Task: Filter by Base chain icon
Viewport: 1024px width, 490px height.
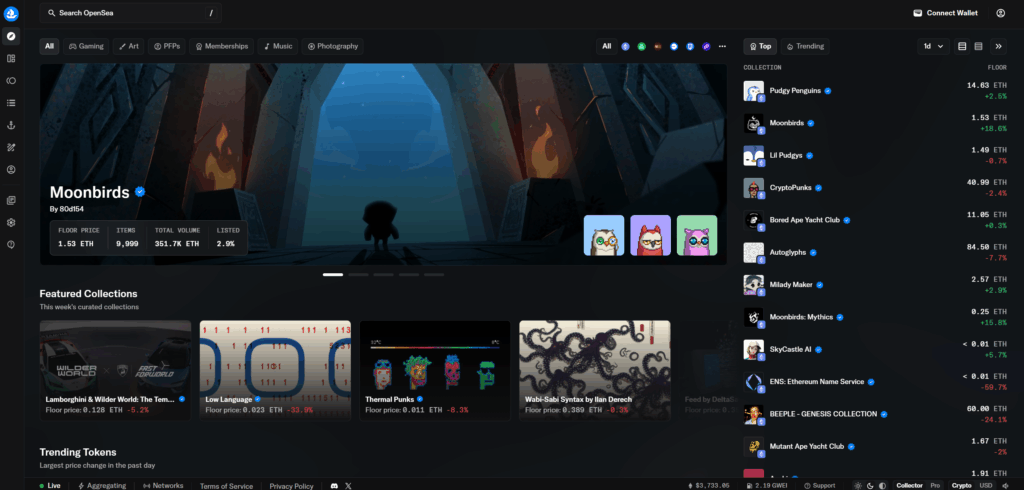Action: [674, 46]
